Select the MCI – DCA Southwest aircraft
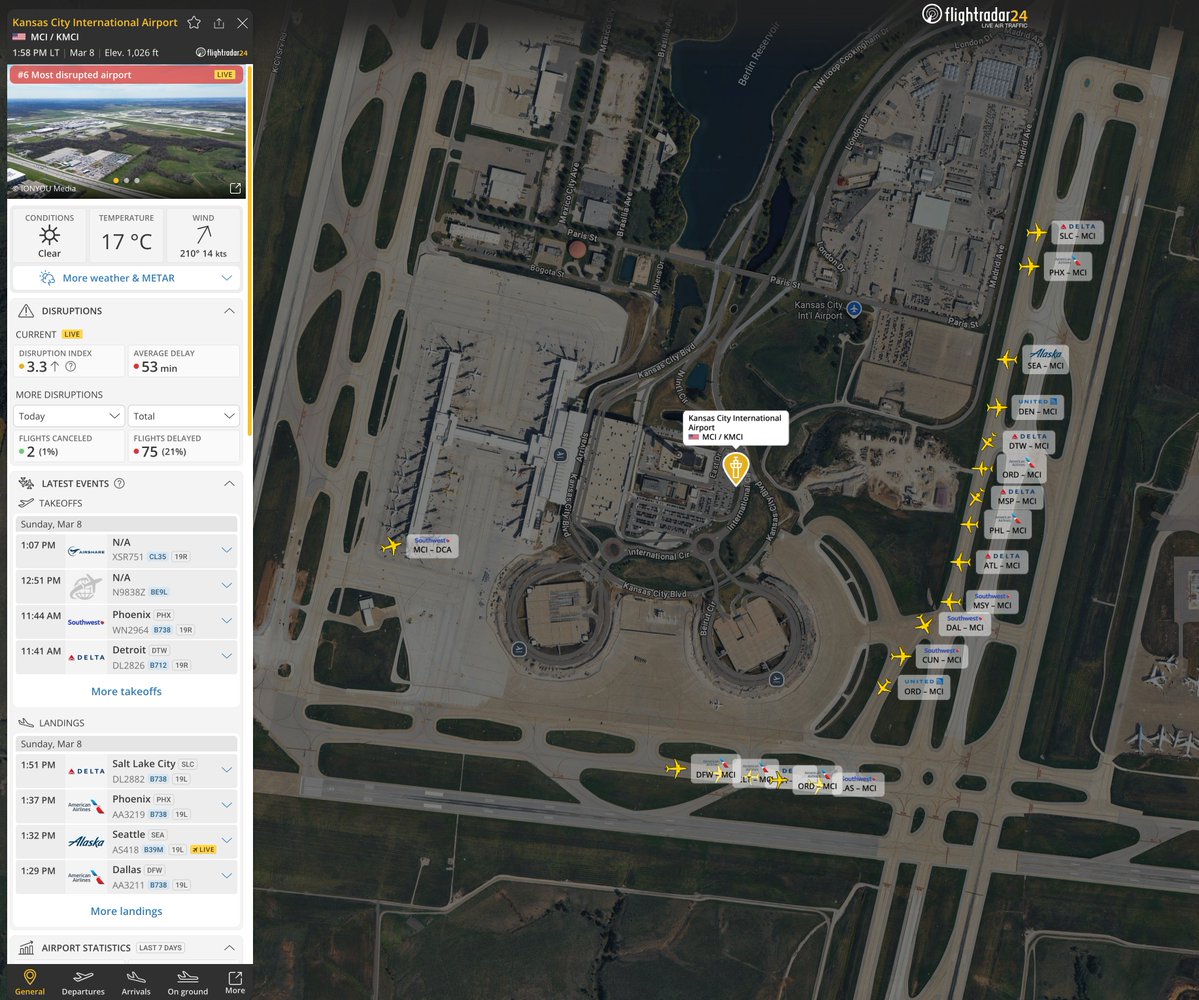 [392, 546]
